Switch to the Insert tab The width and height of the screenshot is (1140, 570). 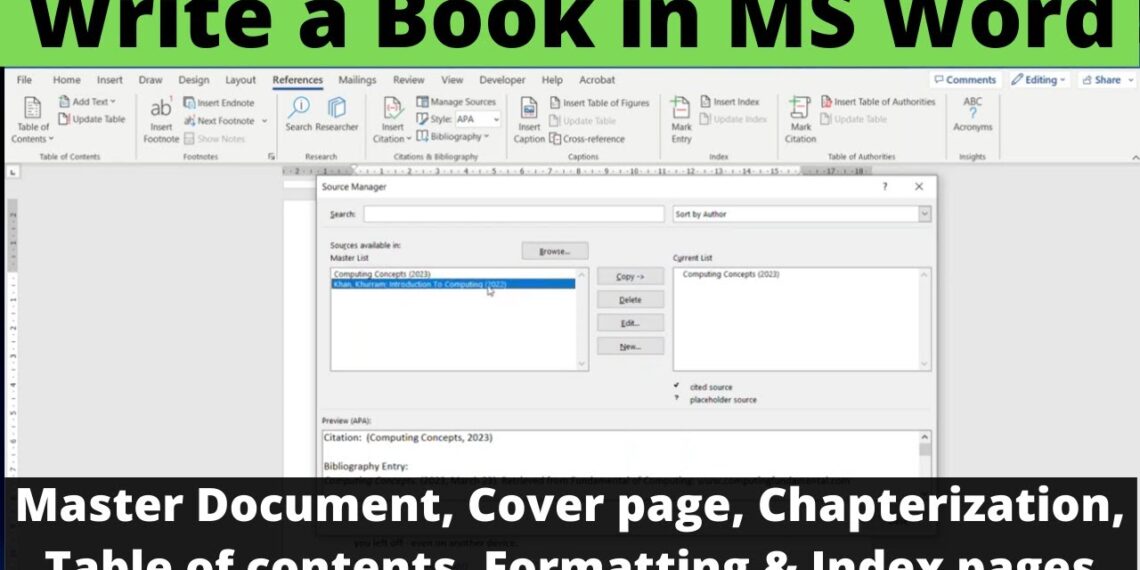[x=110, y=80]
